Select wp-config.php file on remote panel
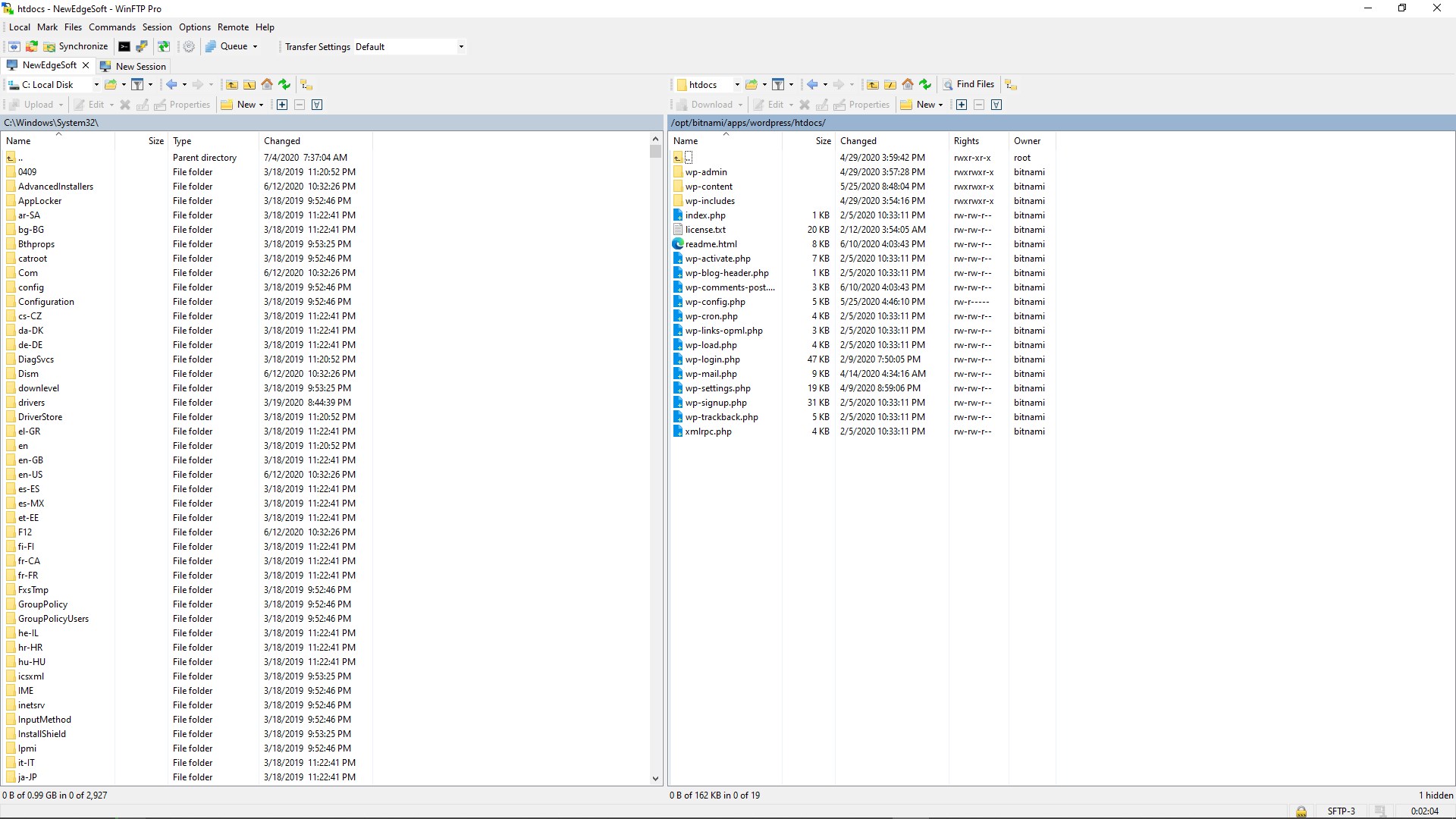 click(715, 301)
